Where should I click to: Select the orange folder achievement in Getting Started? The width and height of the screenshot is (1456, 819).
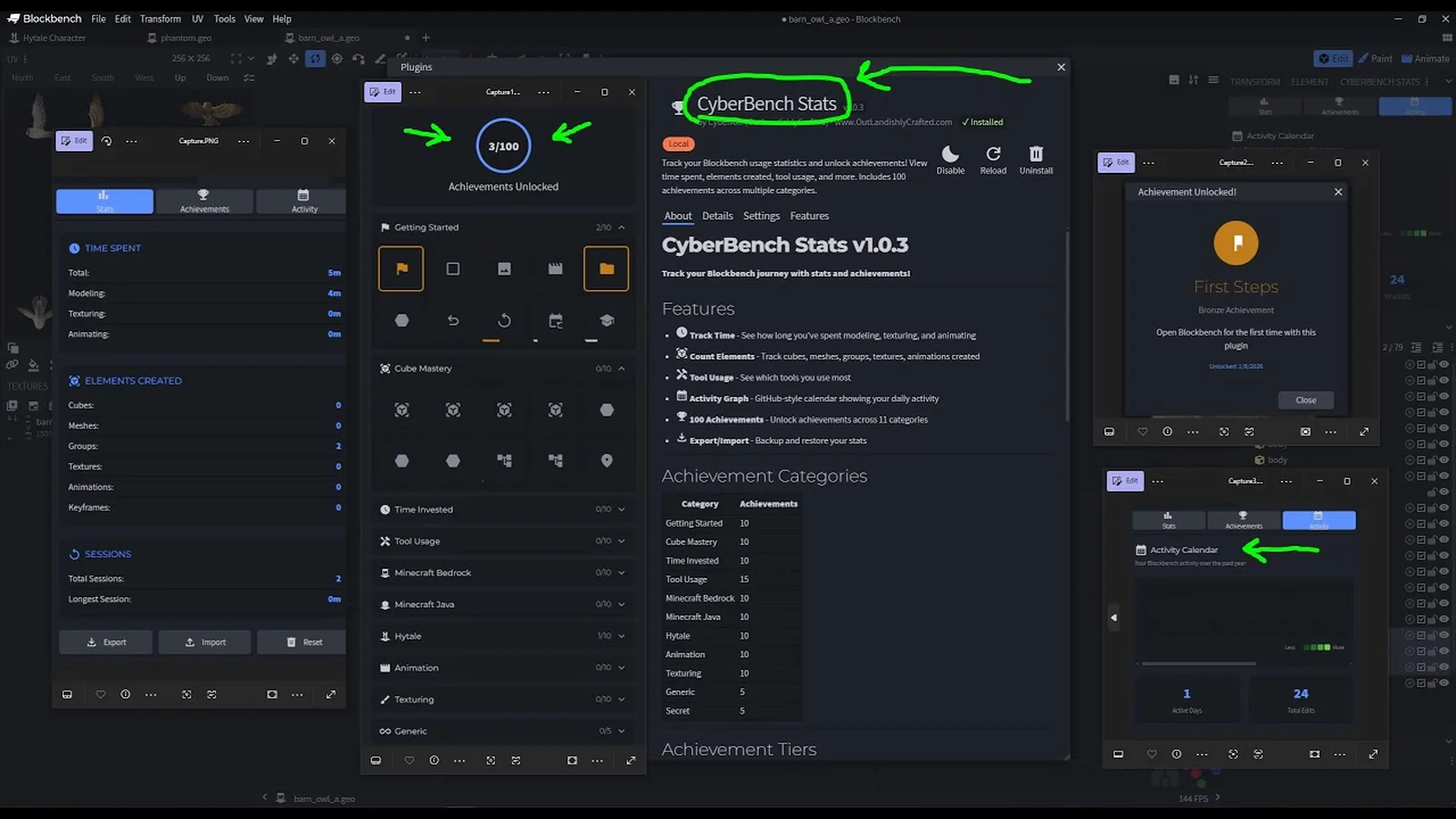[606, 268]
